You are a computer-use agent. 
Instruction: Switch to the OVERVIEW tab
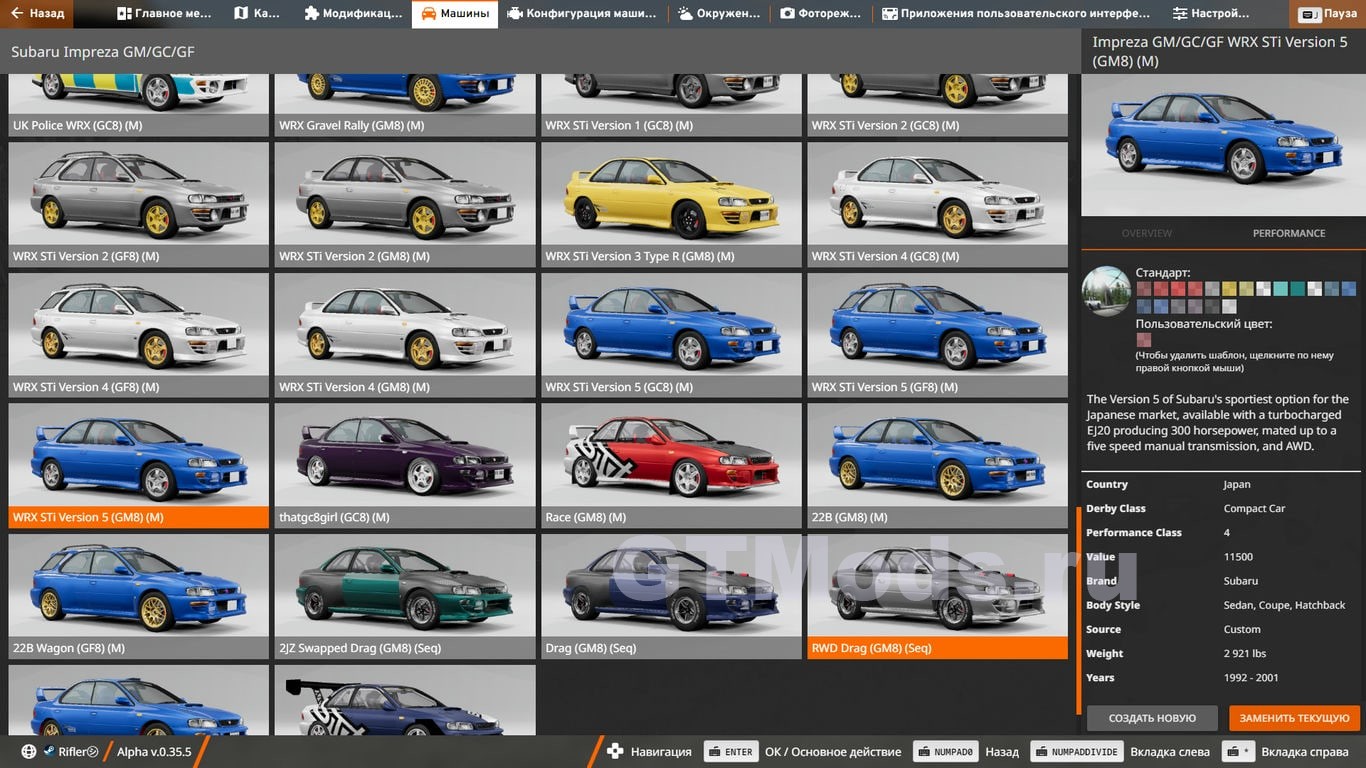1146,233
